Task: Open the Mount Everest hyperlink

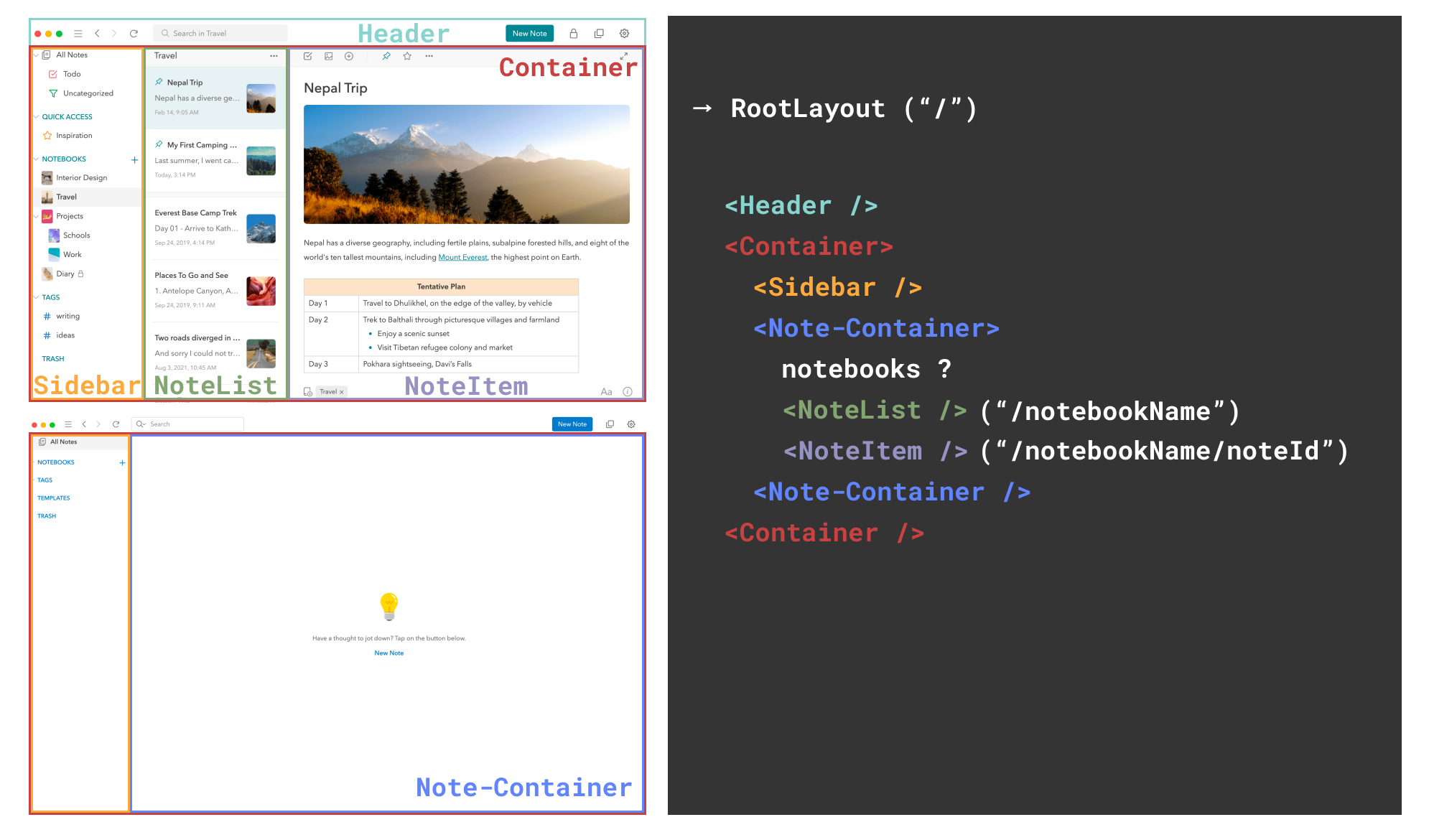Action: tap(462, 258)
